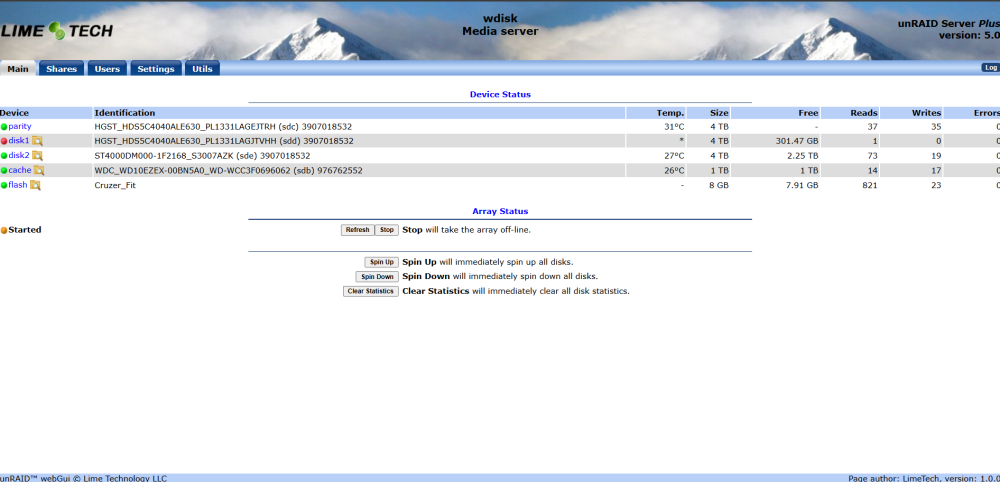Click the 31°C parity temperature

pos(674,127)
